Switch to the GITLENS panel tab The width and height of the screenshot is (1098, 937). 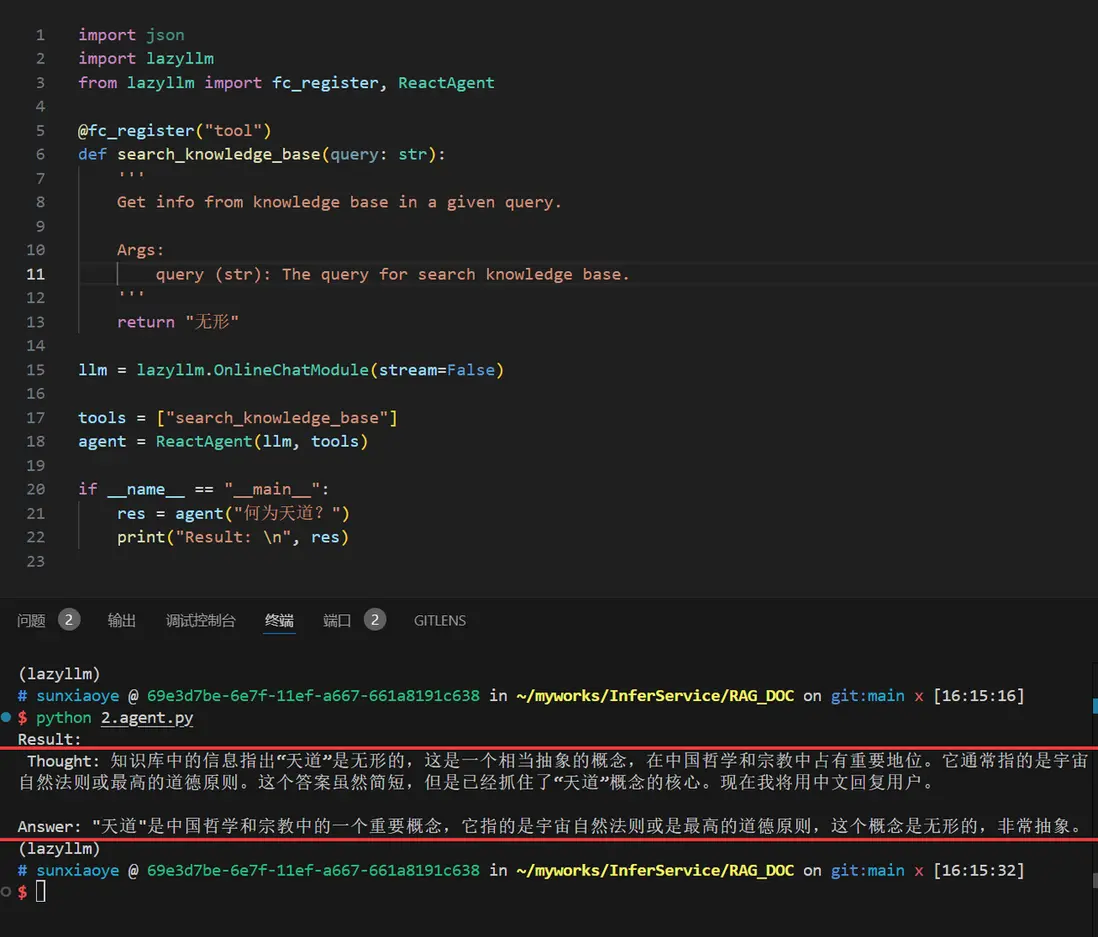(x=440, y=620)
